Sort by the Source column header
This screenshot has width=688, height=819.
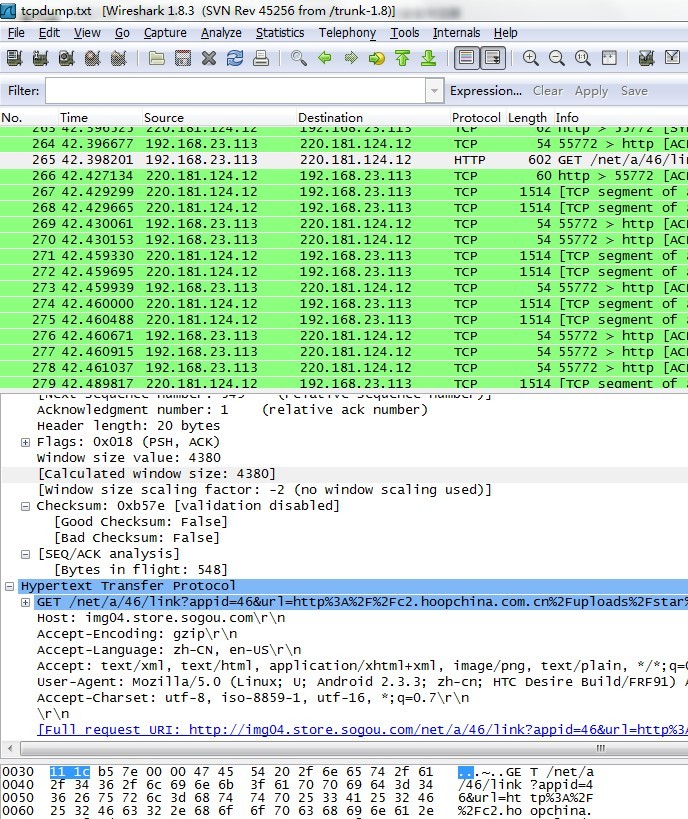218,118
